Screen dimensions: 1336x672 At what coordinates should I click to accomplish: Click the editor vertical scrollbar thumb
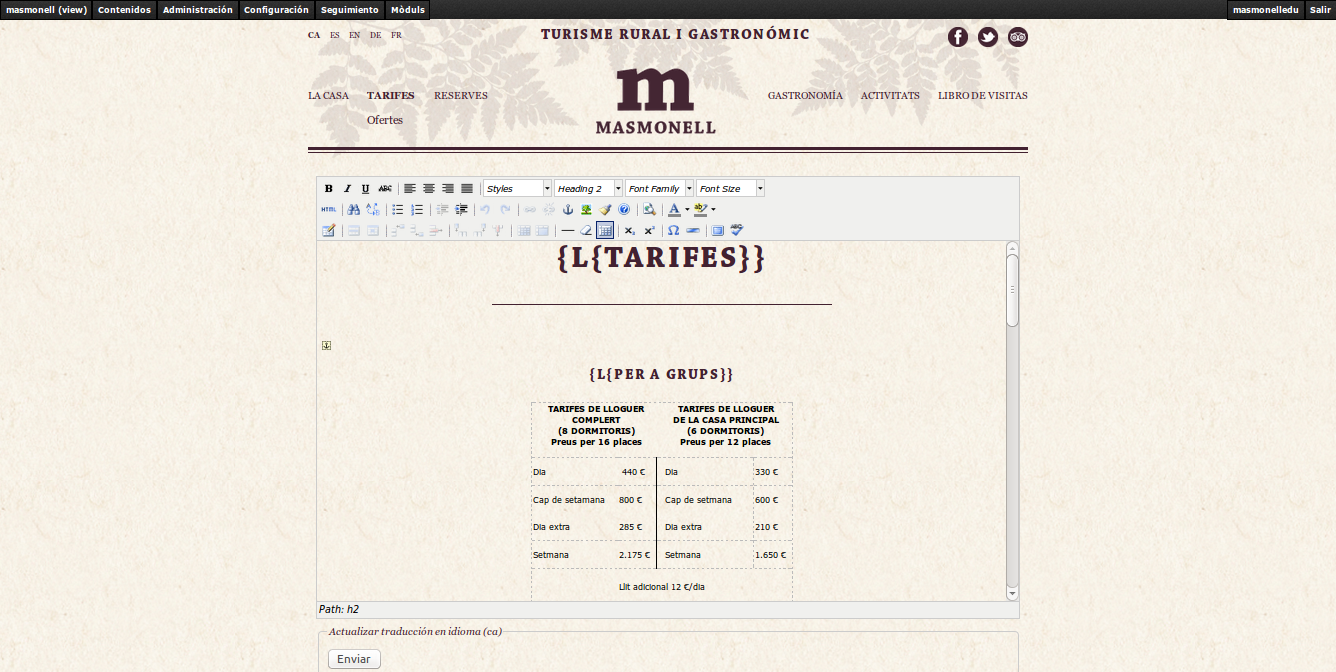click(x=1012, y=290)
